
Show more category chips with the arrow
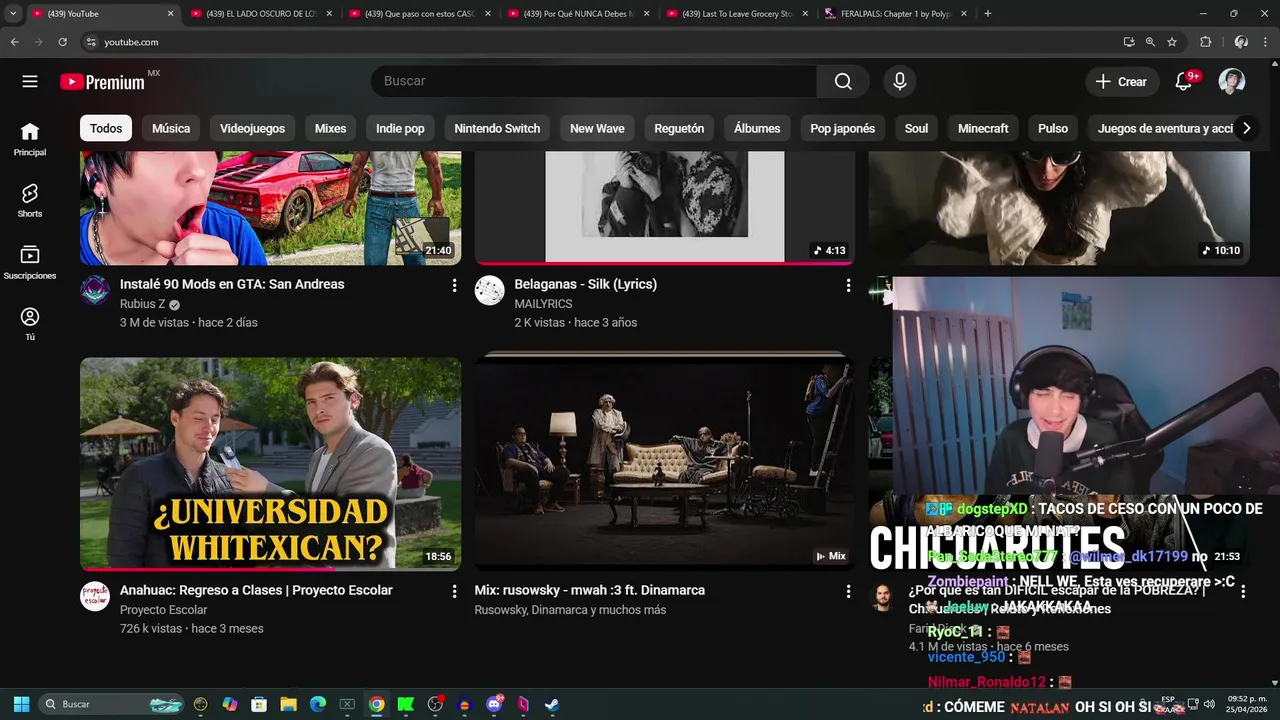[1246, 128]
